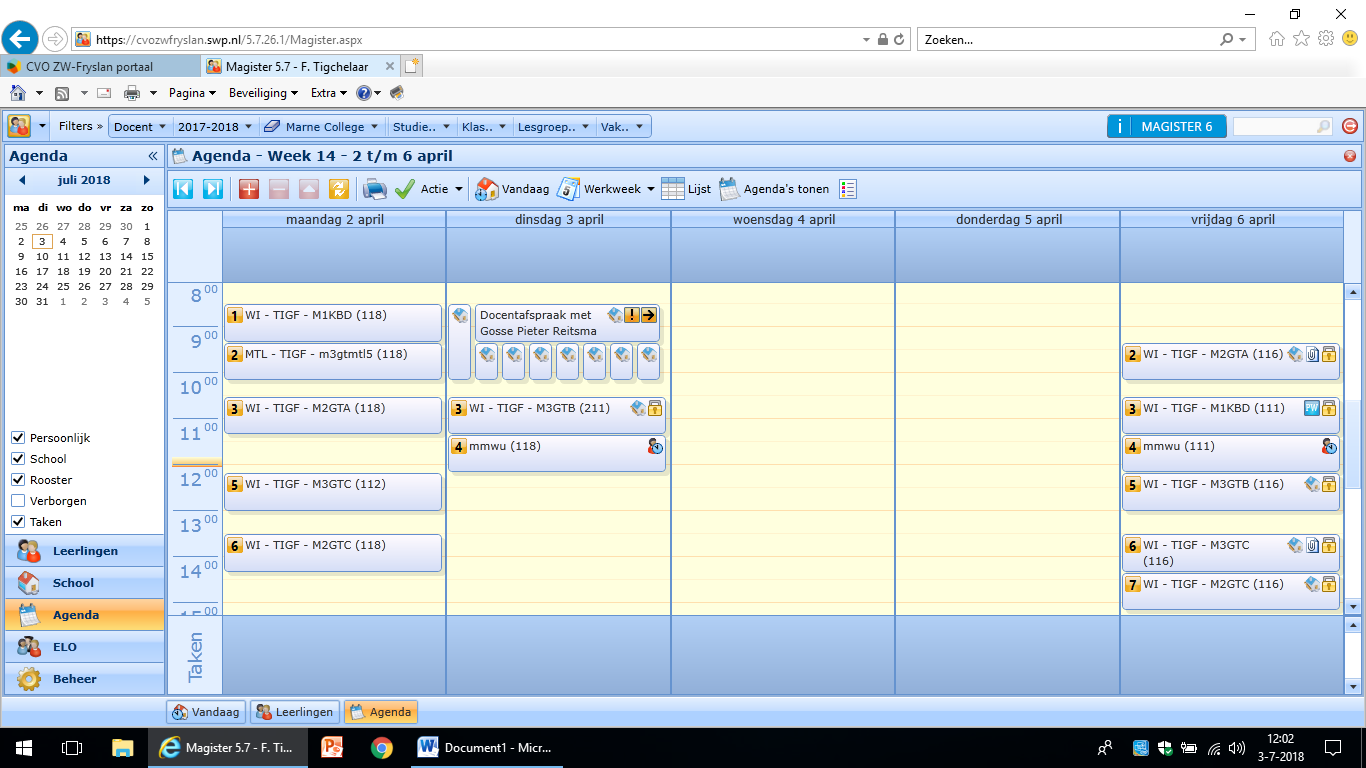Open the MAGISTER 6 button

click(1166, 127)
